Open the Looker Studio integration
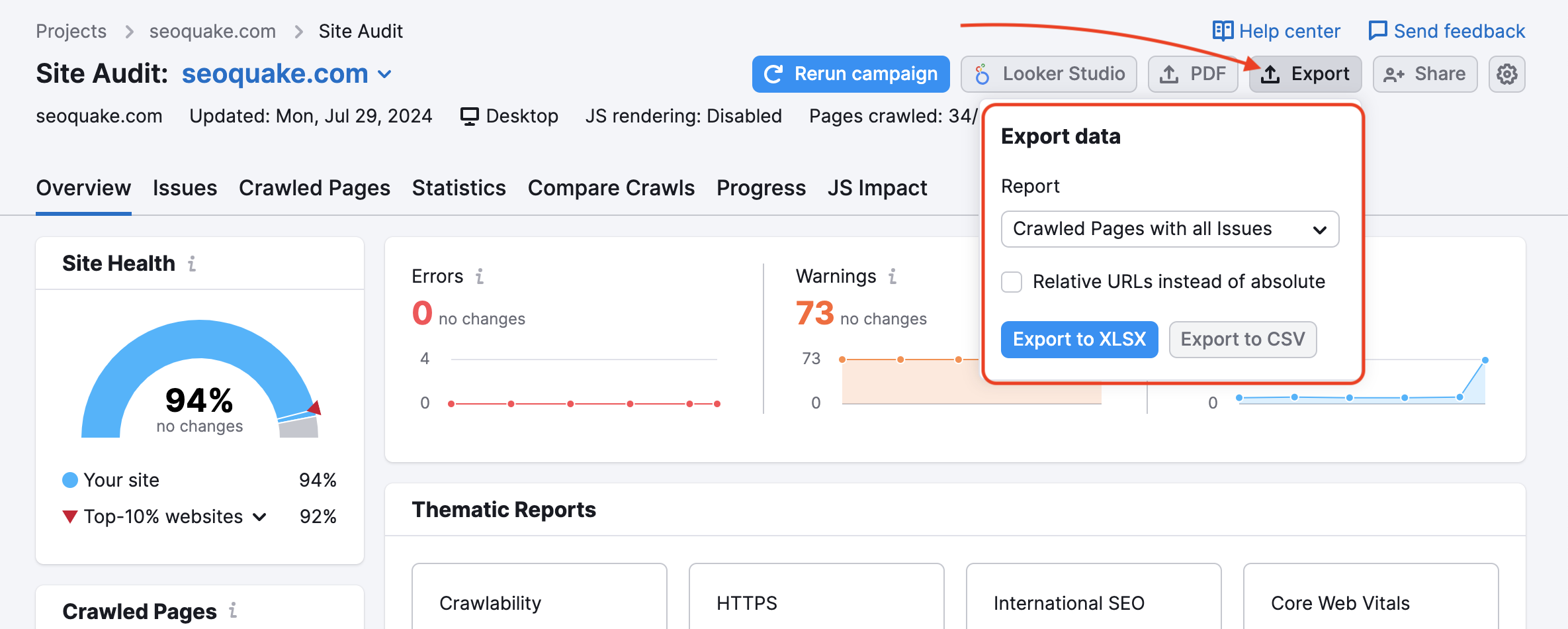The width and height of the screenshot is (1568, 629). point(1048,74)
